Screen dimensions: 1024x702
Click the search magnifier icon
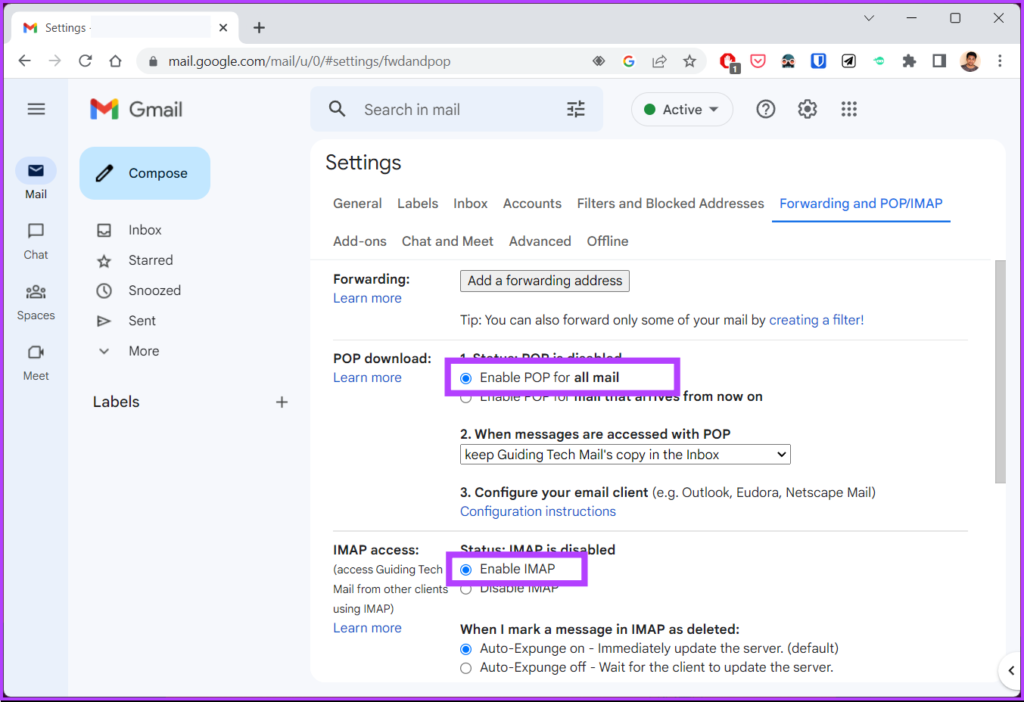click(x=337, y=109)
